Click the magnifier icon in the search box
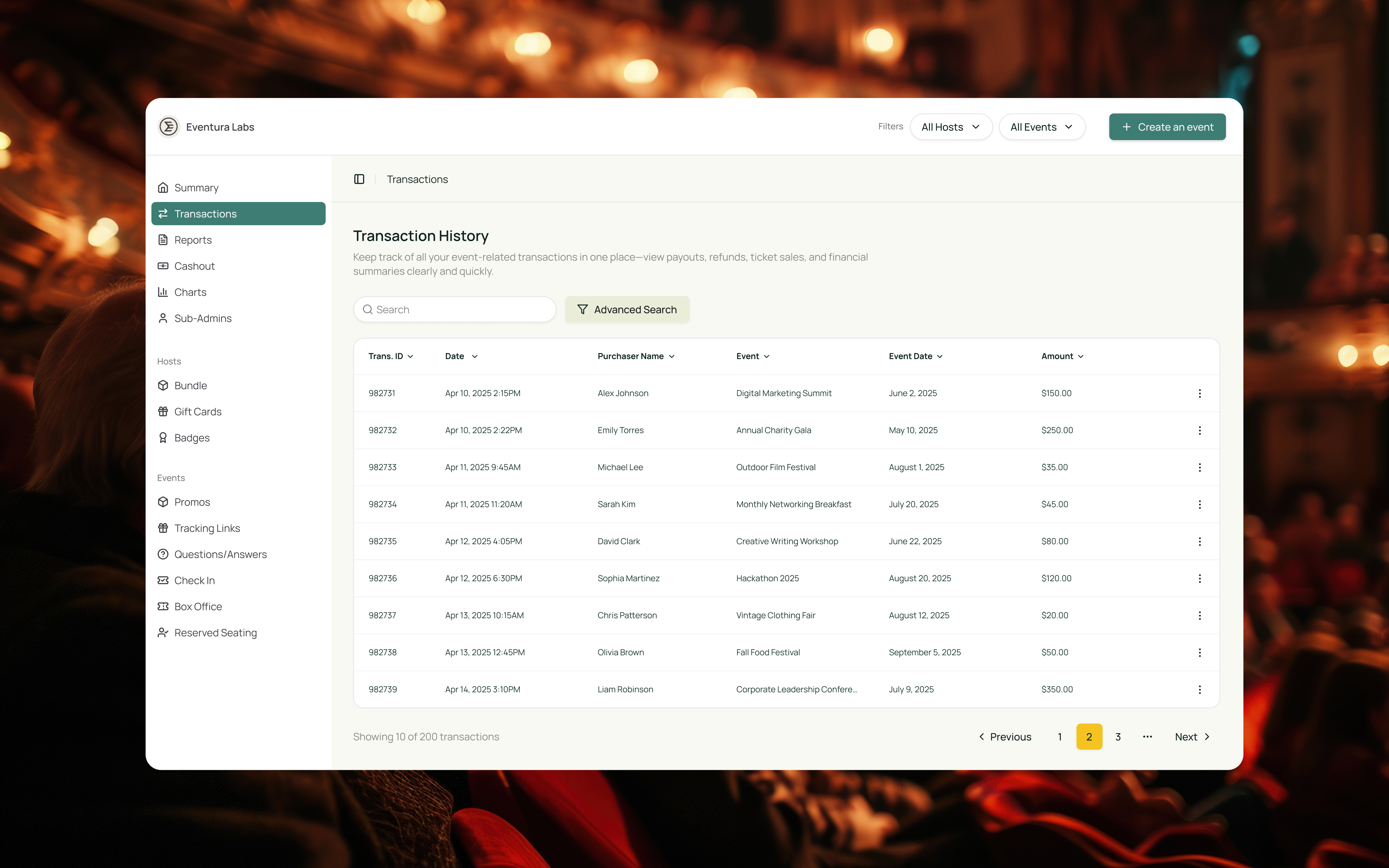This screenshot has height=868, width=1389. (368, 309)
